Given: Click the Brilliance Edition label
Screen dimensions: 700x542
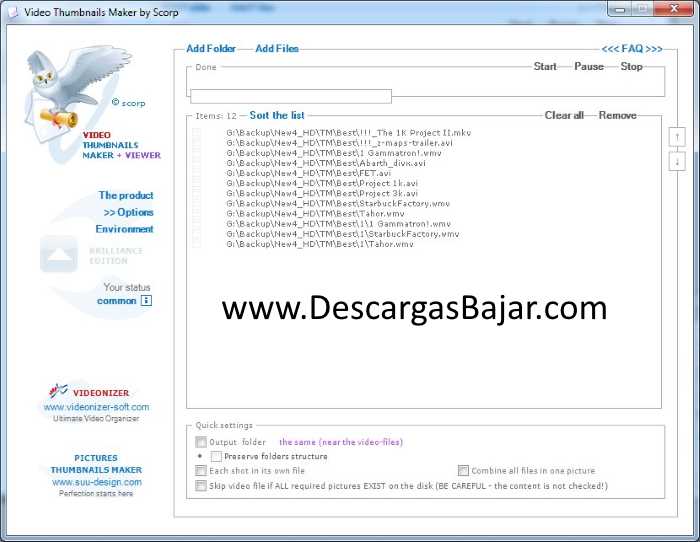Looking at the screenshot, I should 116,255.
